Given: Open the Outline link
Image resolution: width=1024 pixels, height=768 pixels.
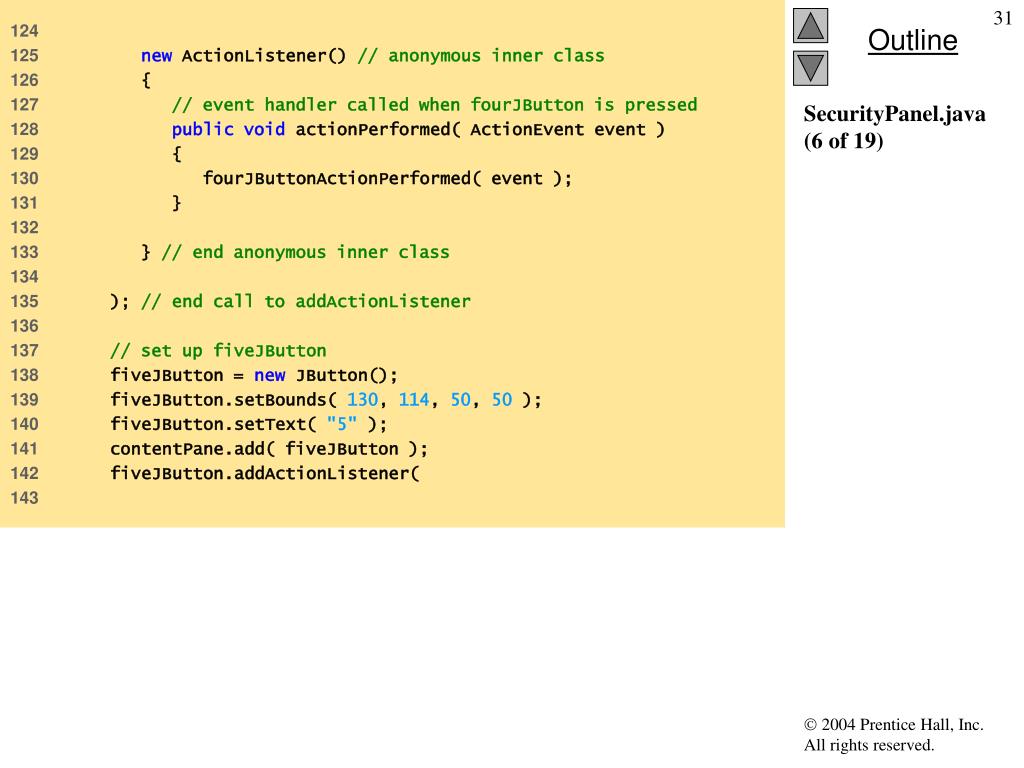Looking at the screenshot, I should click(912, 40).
